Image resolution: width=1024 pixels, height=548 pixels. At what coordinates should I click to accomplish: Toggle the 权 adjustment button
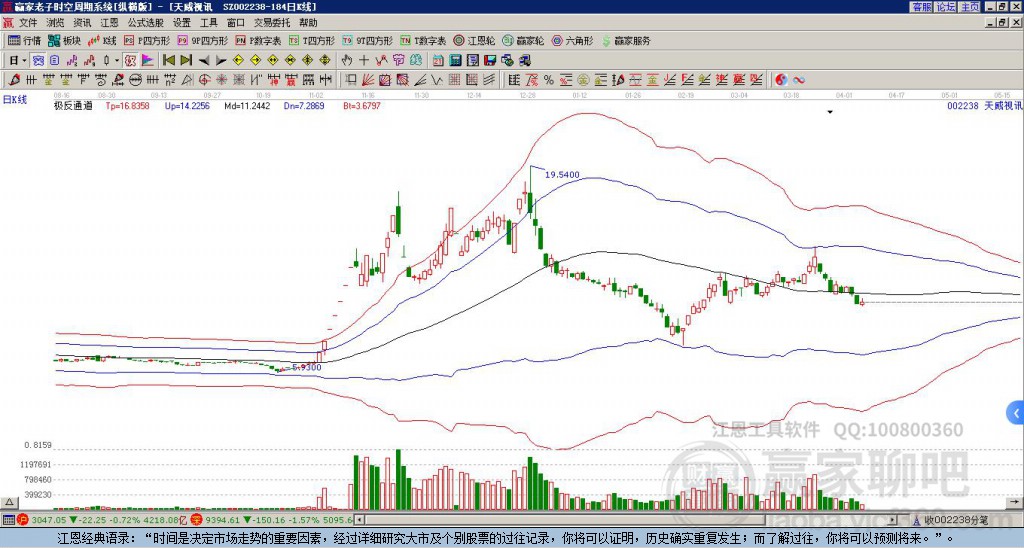(130, 61)
